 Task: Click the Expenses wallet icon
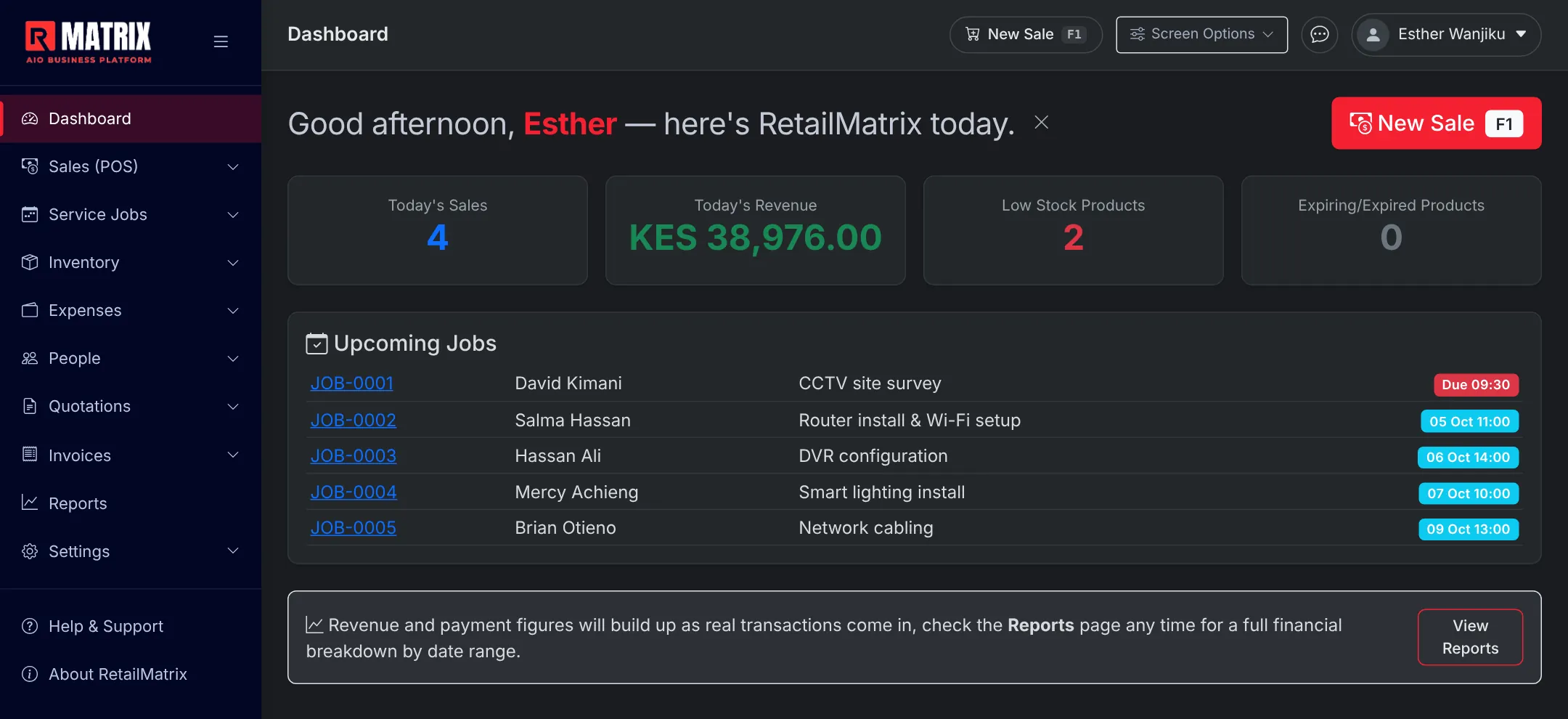(x=30, y=310)
